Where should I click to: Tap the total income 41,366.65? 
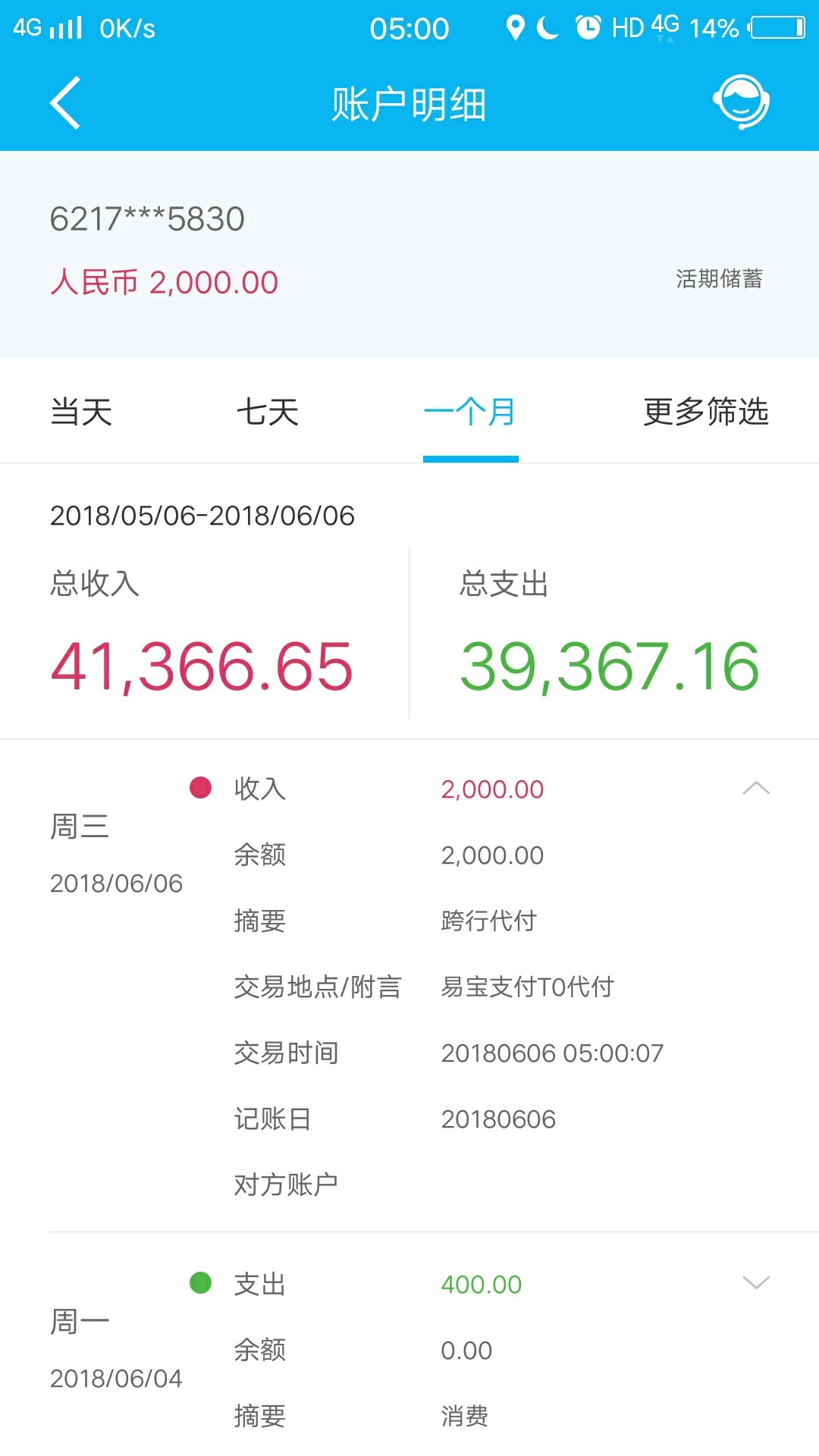tap(202, 667)
